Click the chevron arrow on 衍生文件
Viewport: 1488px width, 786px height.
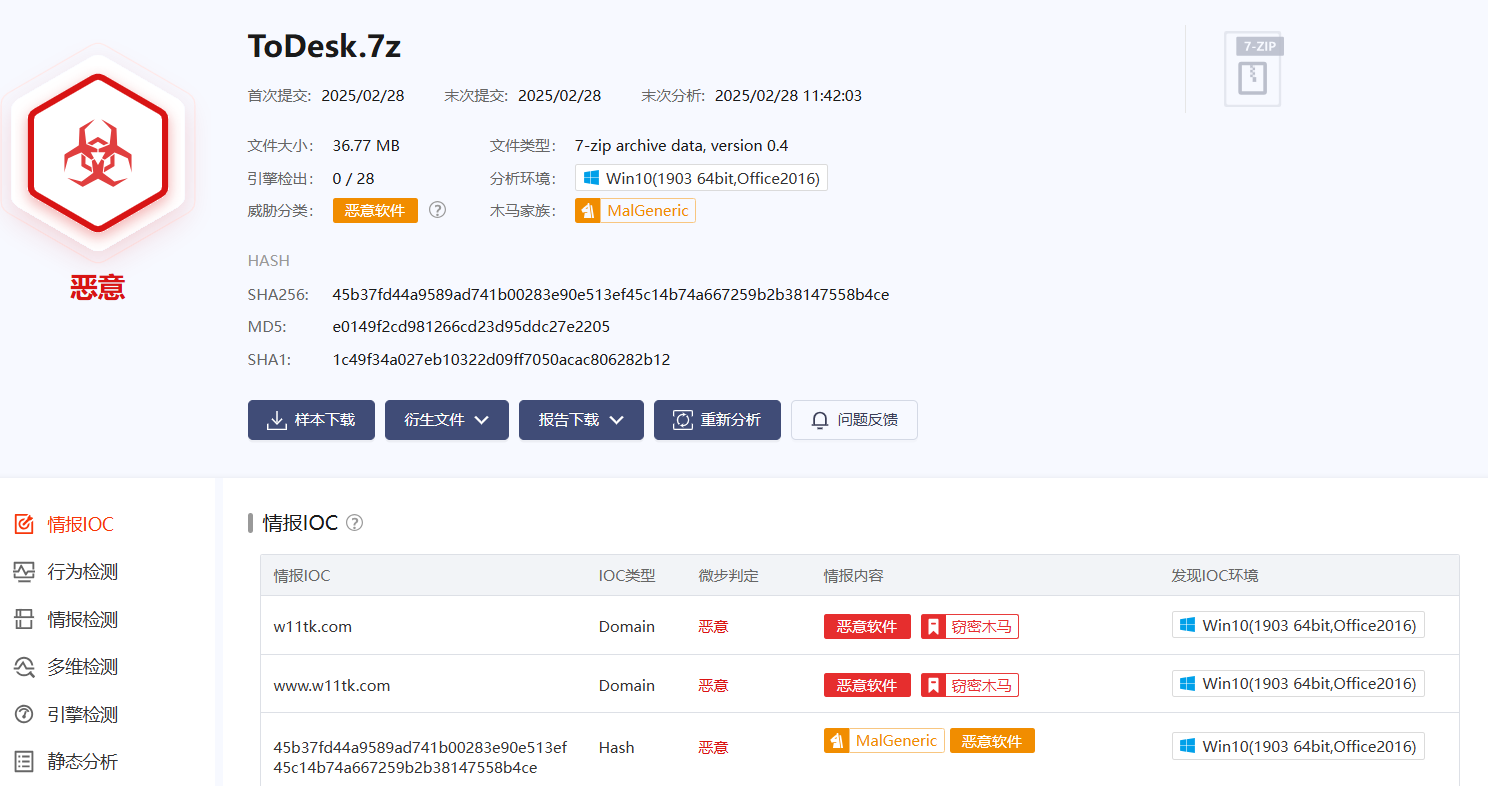tap(482, 420)
